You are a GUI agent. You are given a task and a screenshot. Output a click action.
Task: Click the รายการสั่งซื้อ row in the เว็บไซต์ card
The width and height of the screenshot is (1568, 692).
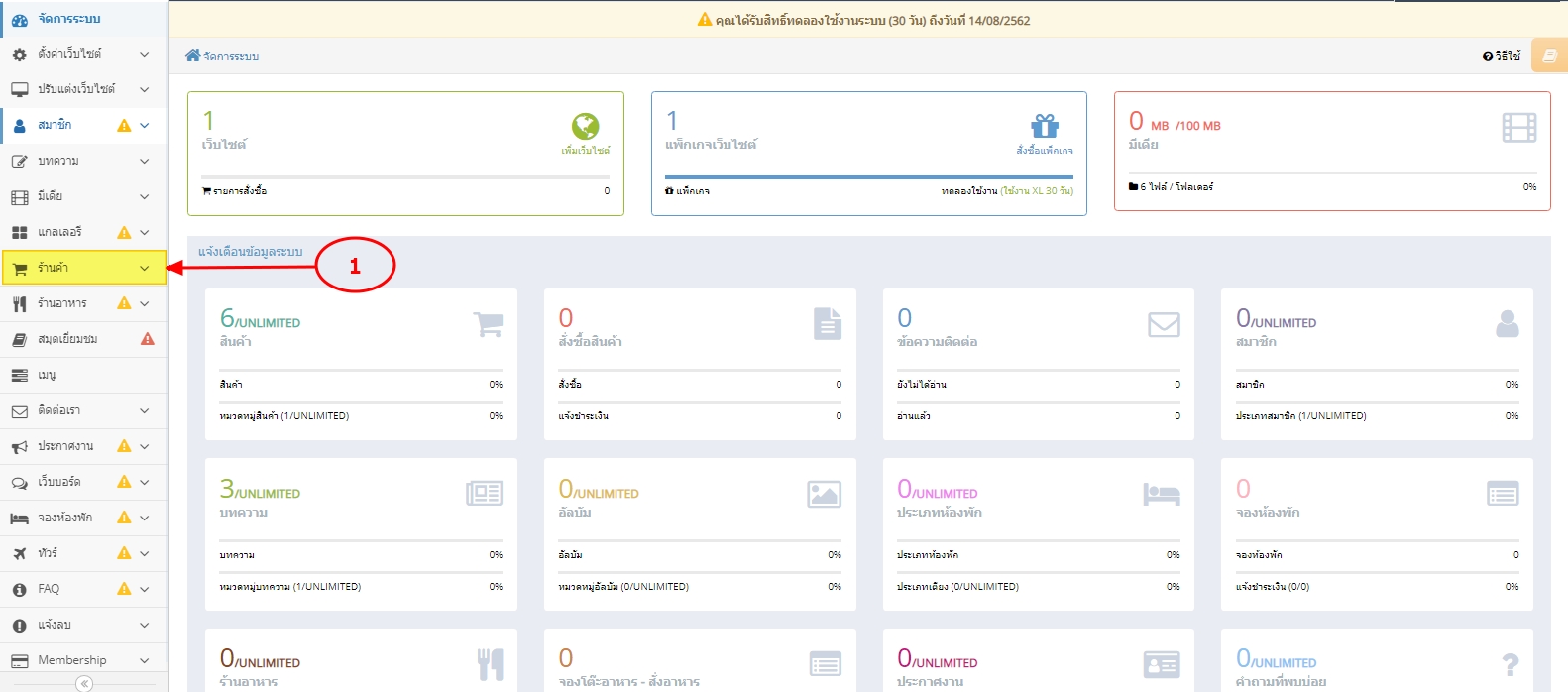point(405,191)
